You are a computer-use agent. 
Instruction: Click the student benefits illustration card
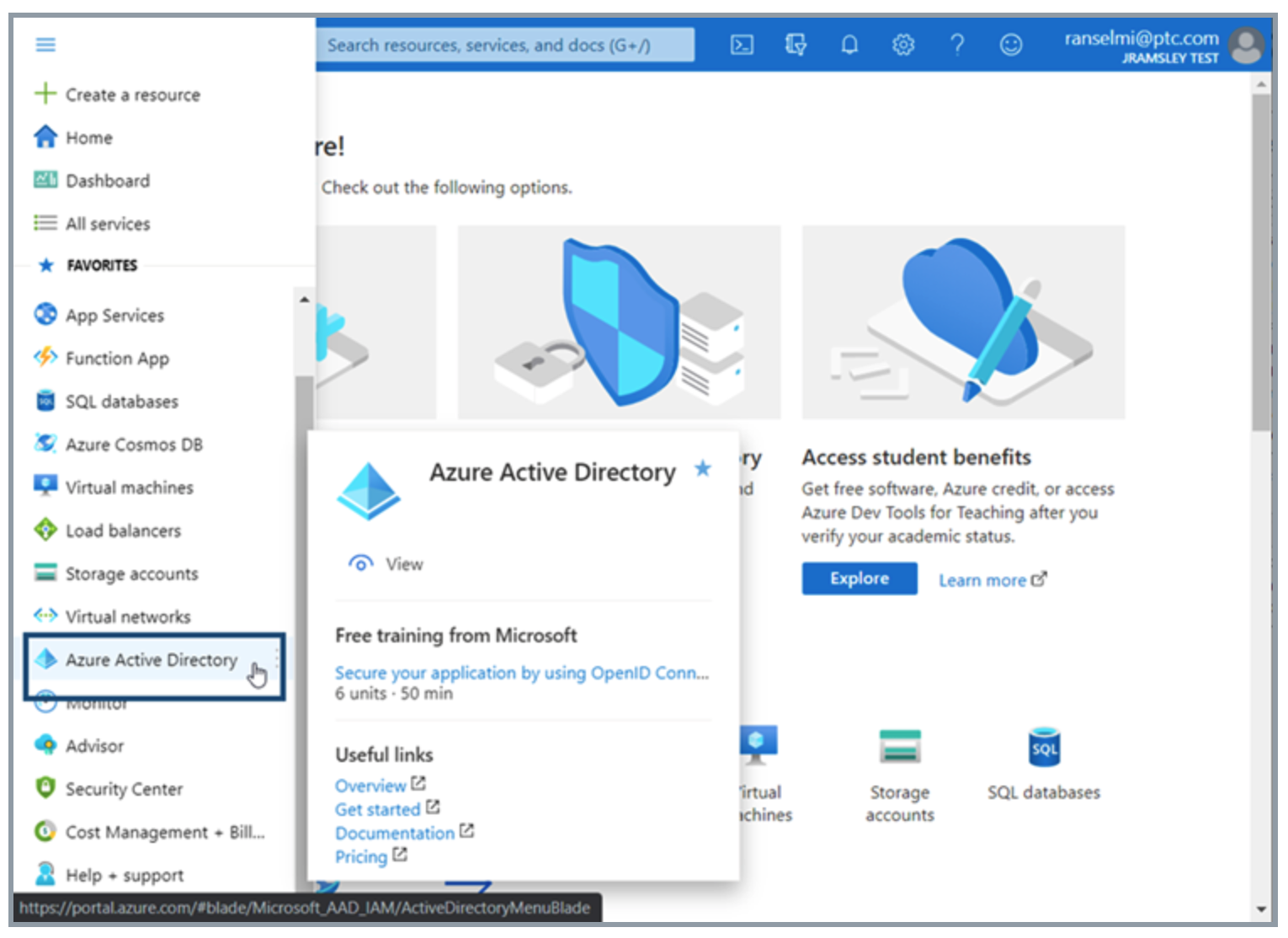pos(963,322)
